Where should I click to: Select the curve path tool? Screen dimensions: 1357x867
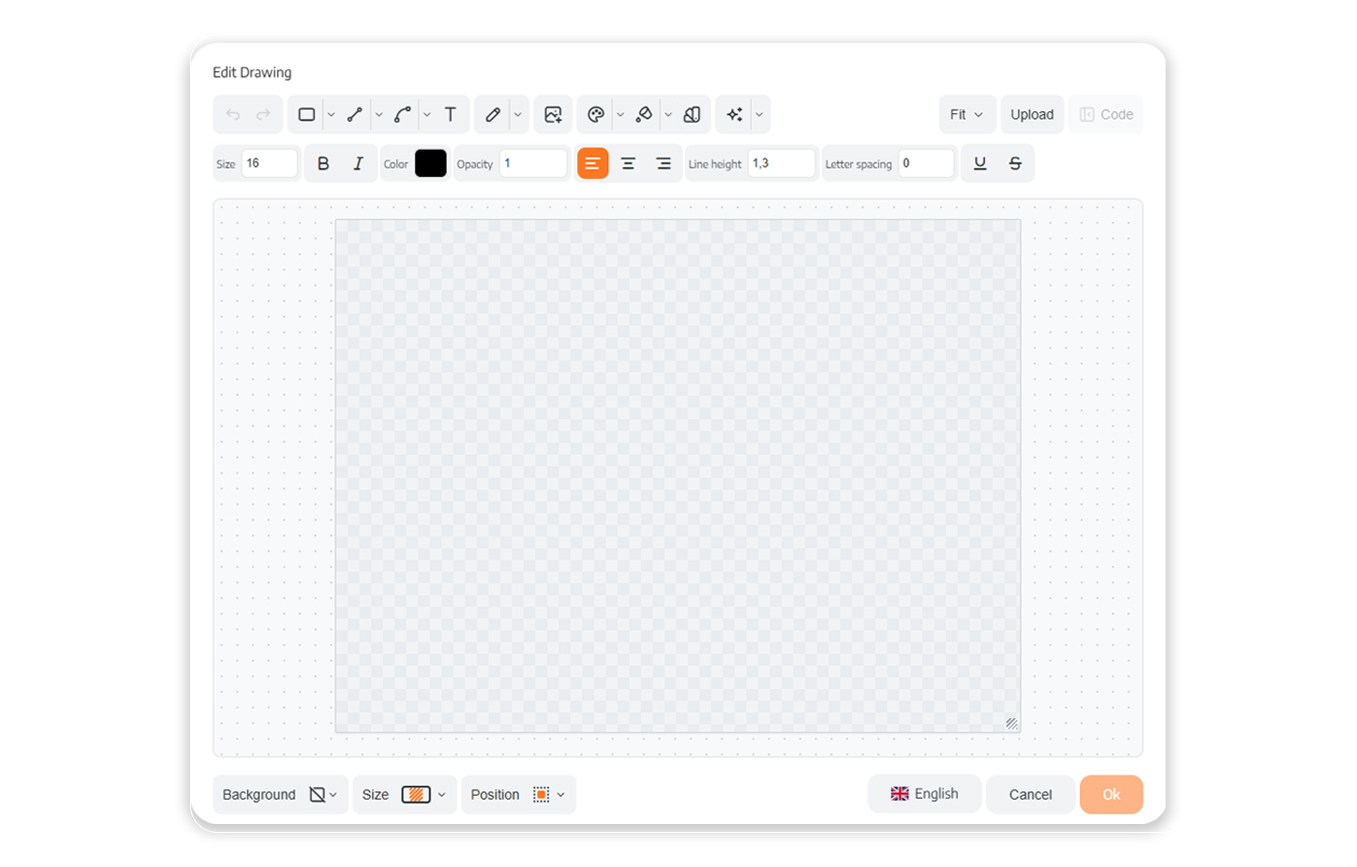pos(402,115)
